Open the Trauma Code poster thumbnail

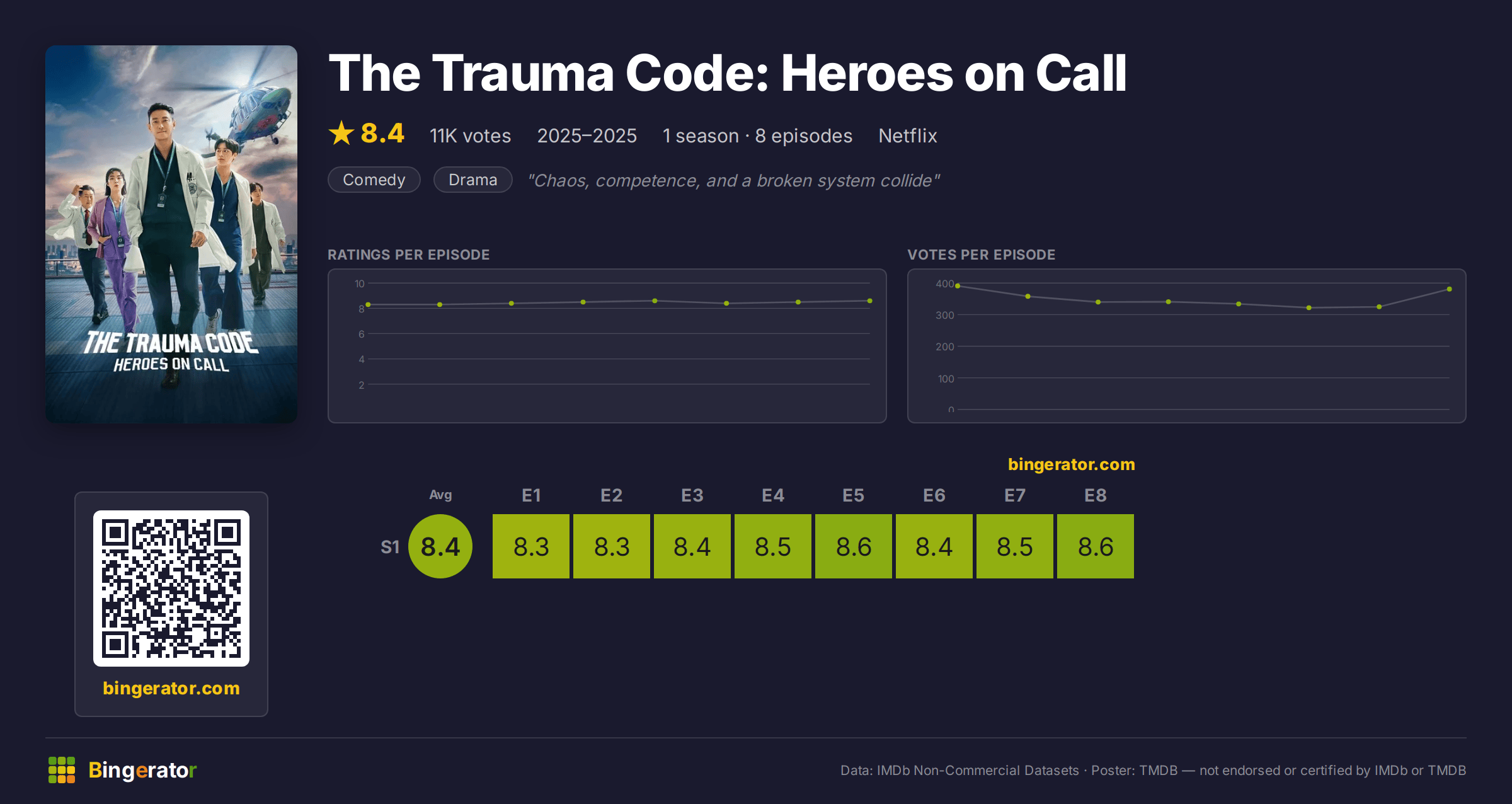click(171, 234)
